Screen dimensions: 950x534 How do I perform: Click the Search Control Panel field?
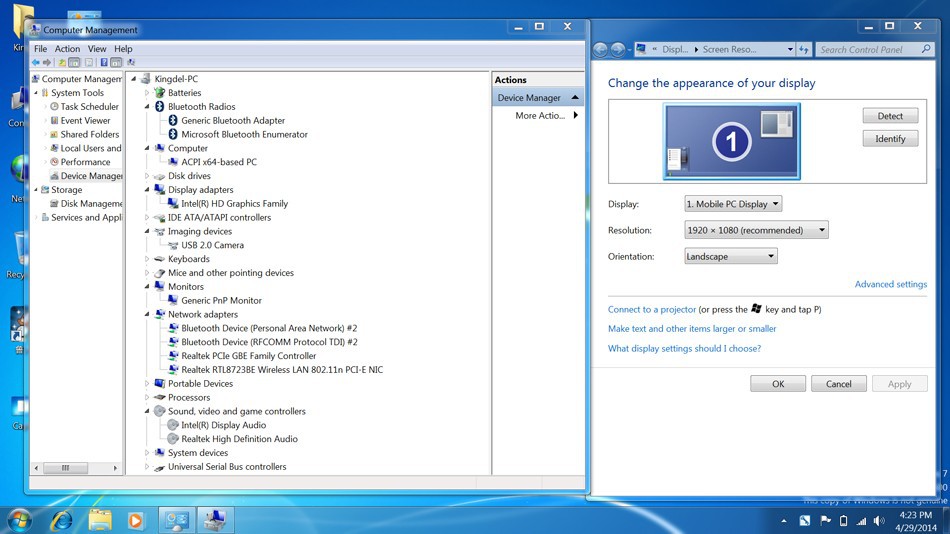point(868,49)
